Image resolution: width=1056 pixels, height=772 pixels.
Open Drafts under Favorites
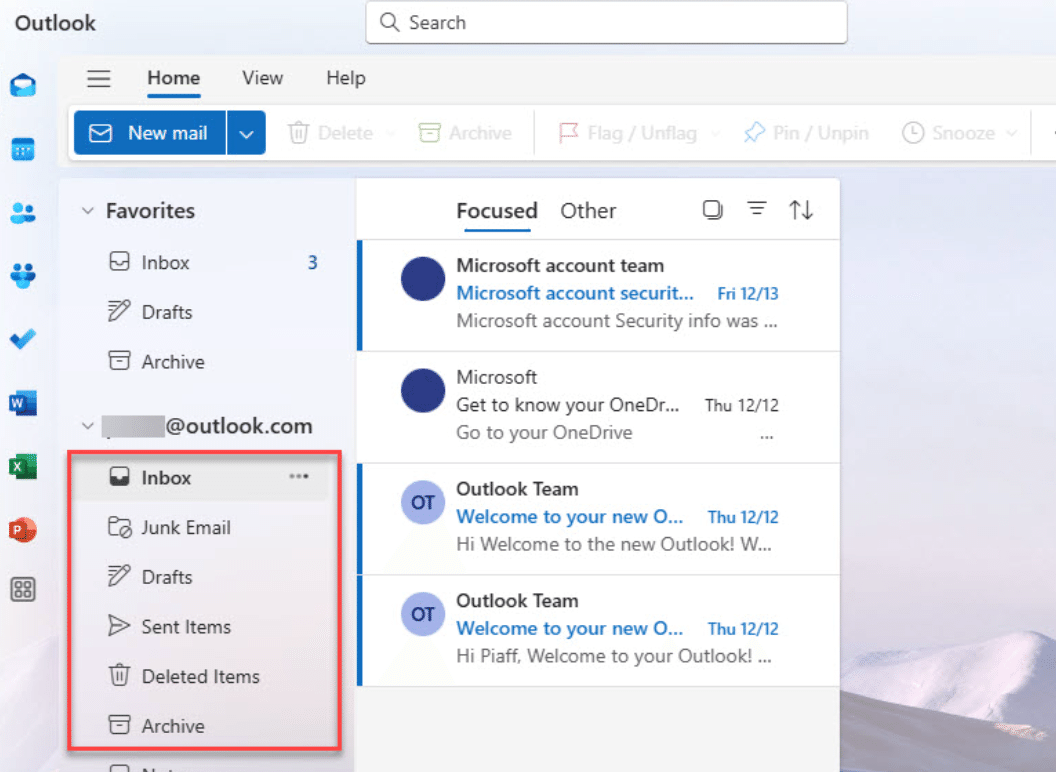point(202,312)
